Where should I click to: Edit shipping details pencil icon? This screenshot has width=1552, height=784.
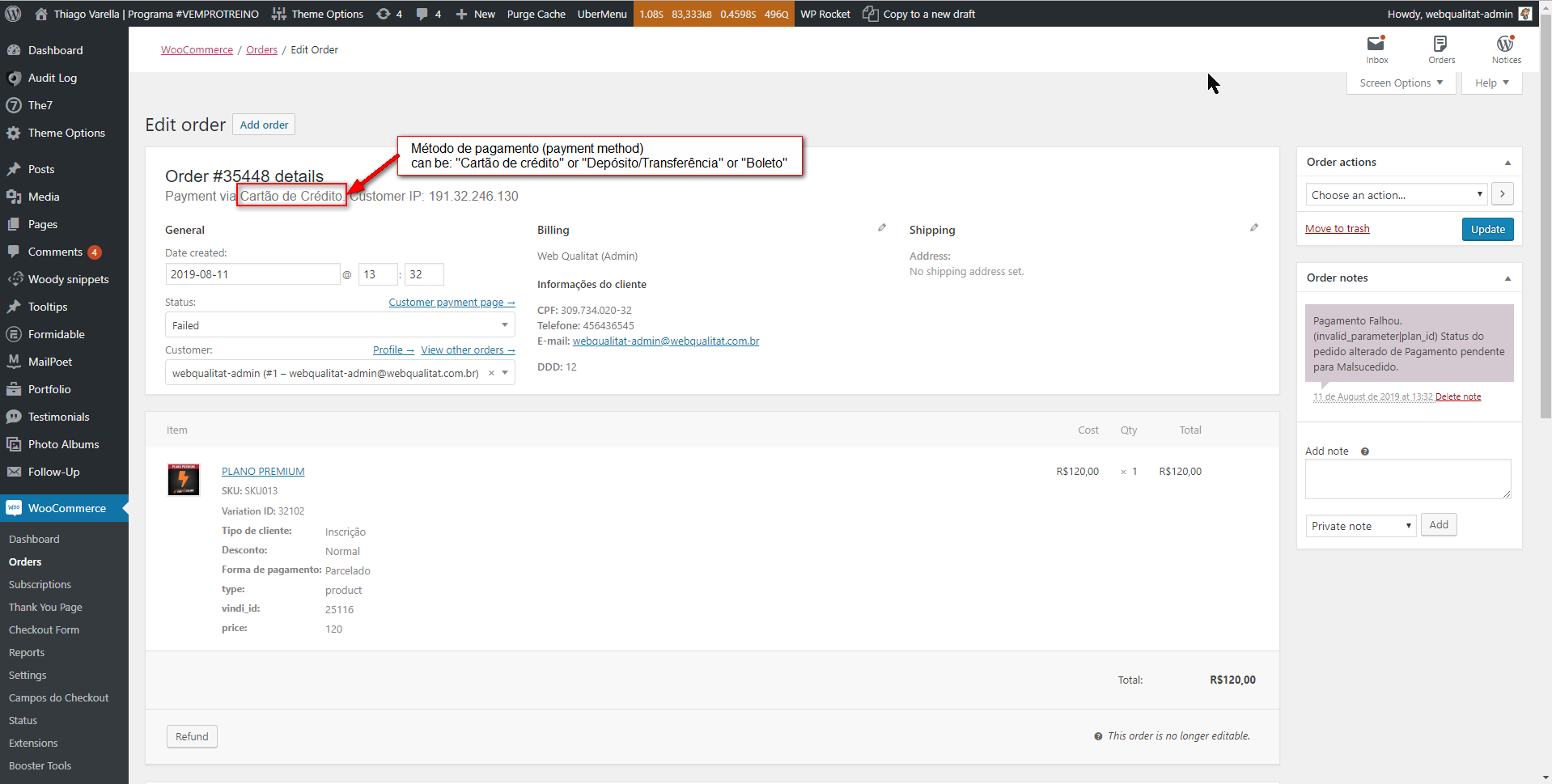1254,228
